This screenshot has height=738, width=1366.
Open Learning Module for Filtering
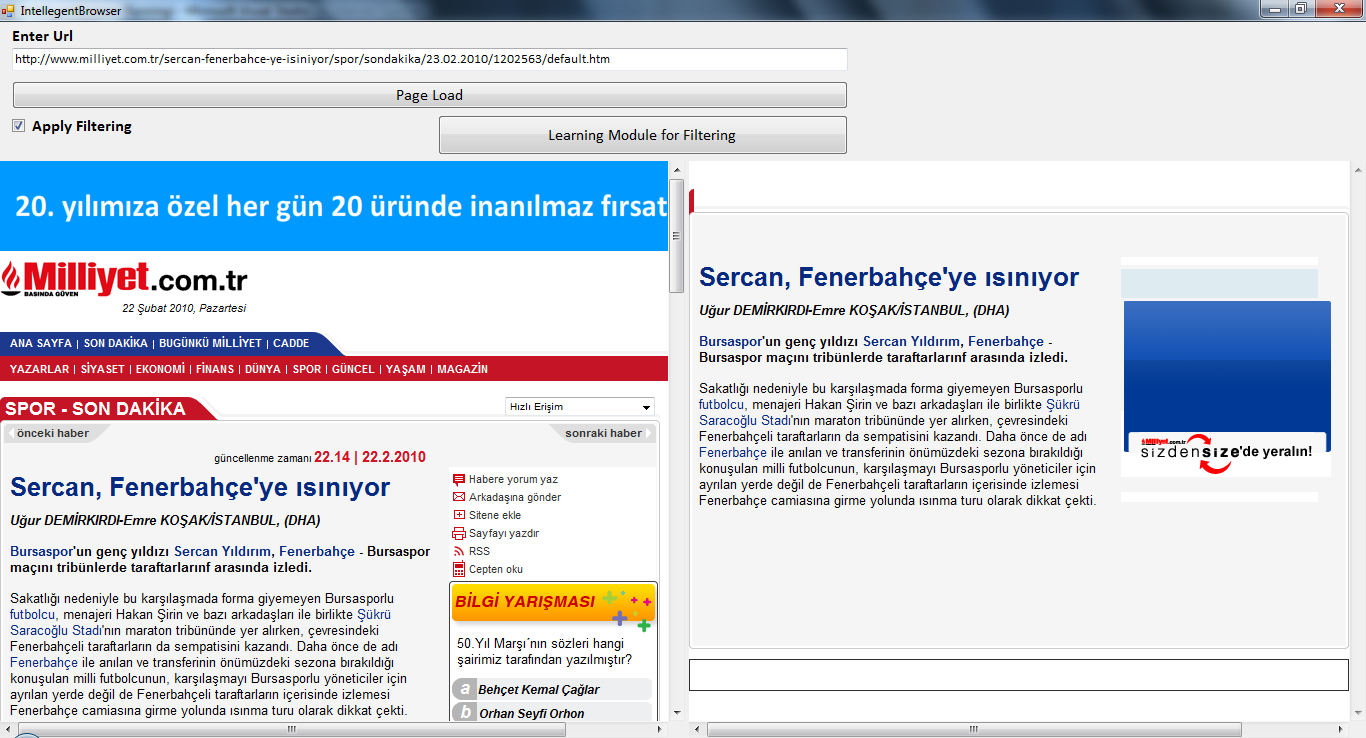click(642, 135)
